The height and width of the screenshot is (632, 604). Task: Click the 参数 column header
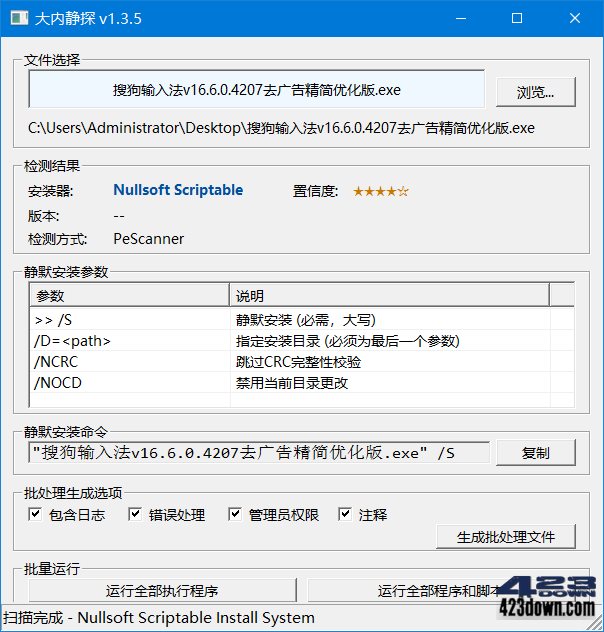130,295
